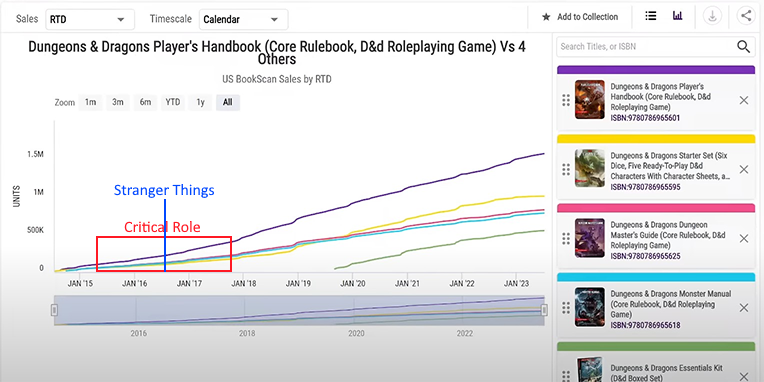
Task: Choose the All zoom range
Action: 228,102
